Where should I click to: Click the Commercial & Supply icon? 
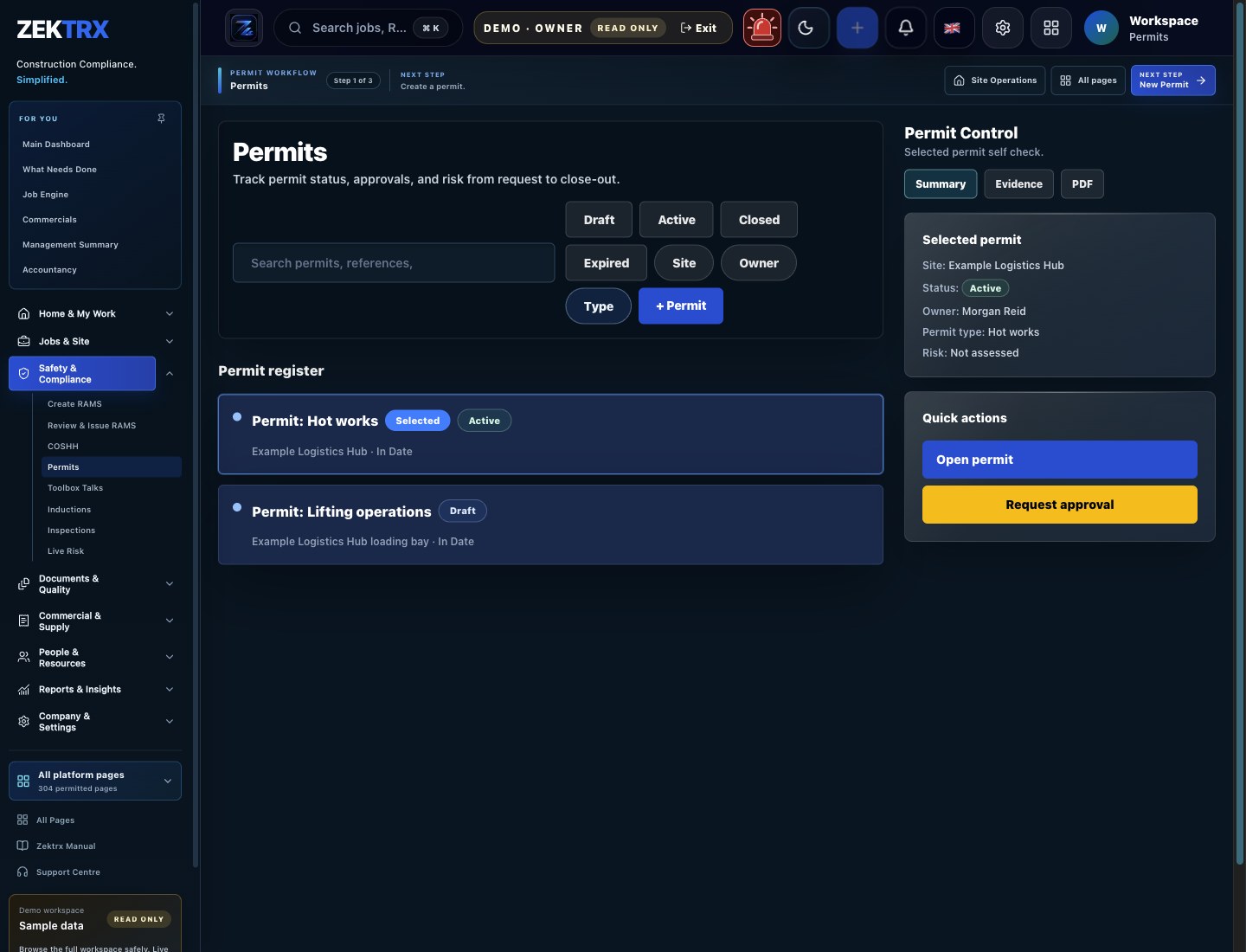23,621
